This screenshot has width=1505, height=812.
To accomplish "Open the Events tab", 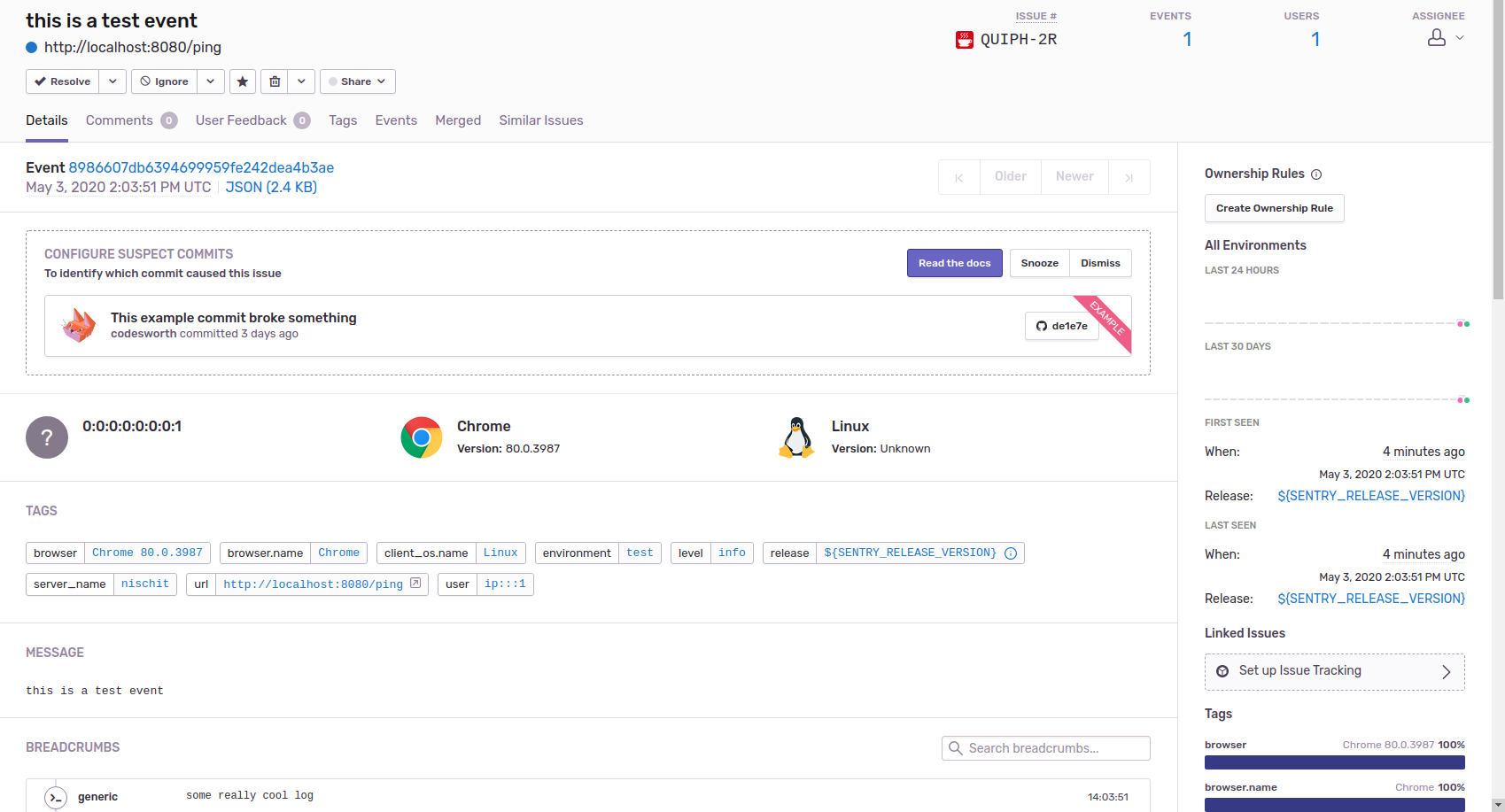I will [396, 120].
